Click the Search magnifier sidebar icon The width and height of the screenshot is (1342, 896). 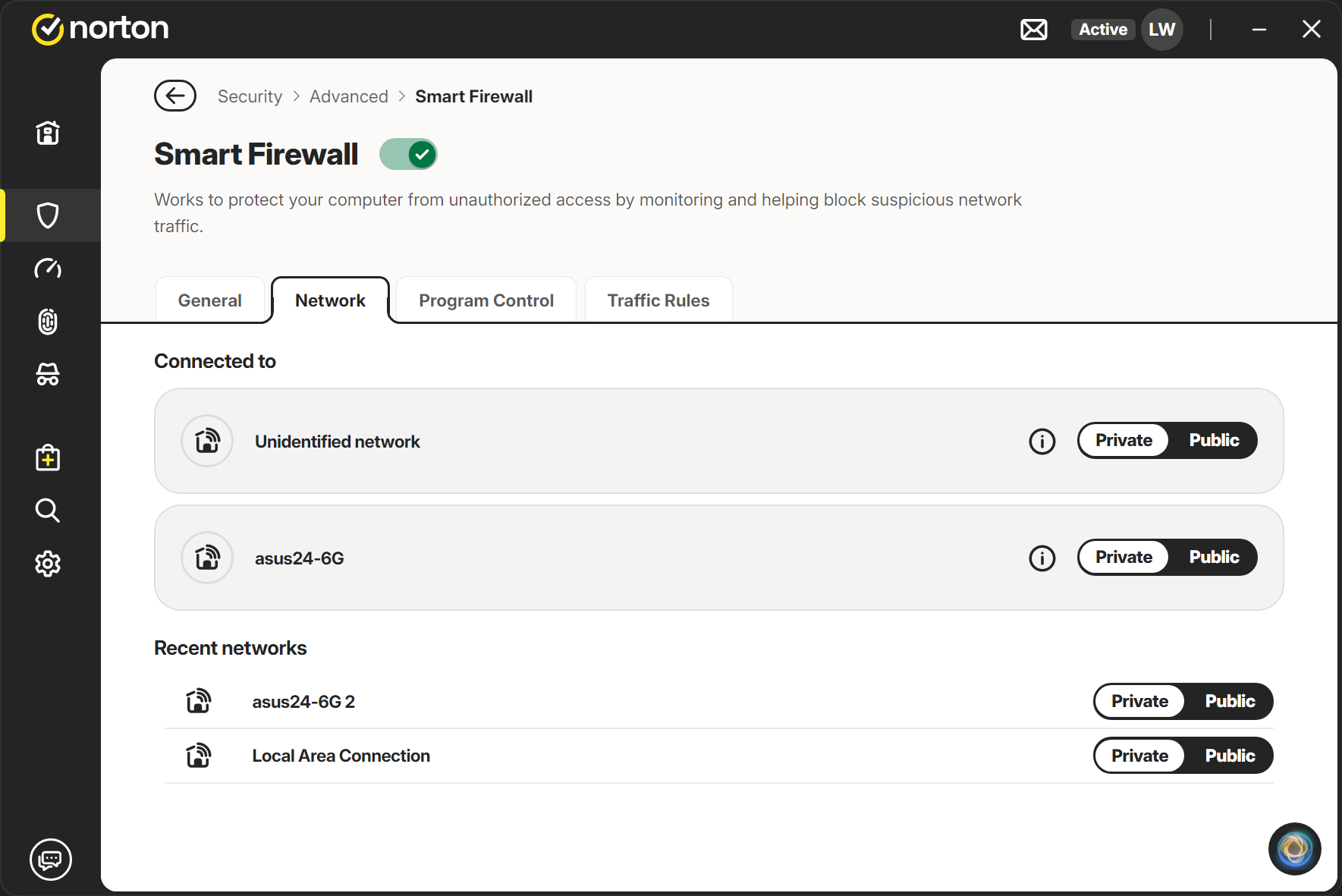click(48, 511)
